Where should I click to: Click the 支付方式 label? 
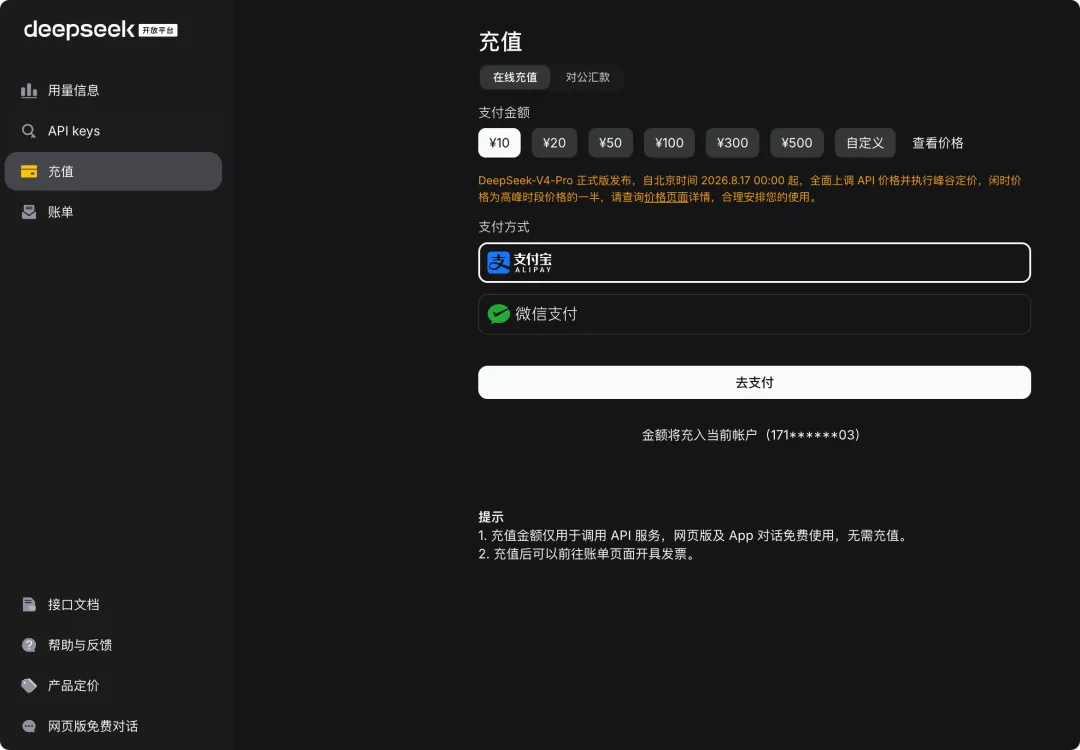[504, 227]
